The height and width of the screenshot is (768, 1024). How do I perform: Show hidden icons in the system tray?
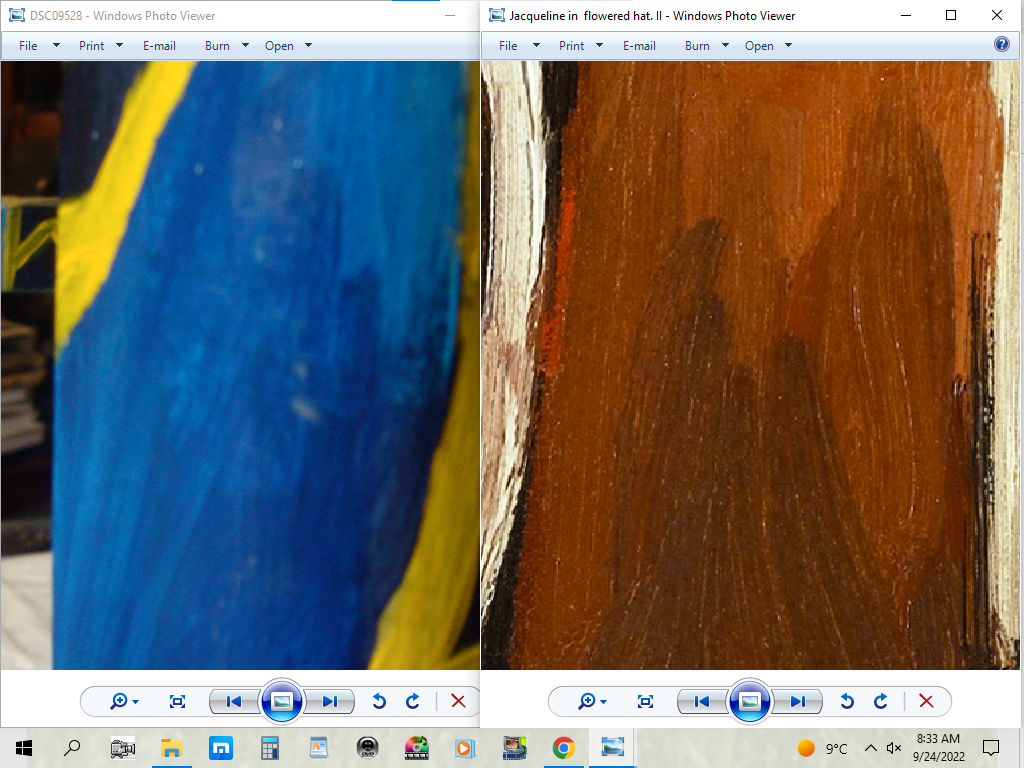(x=870, y=748)
